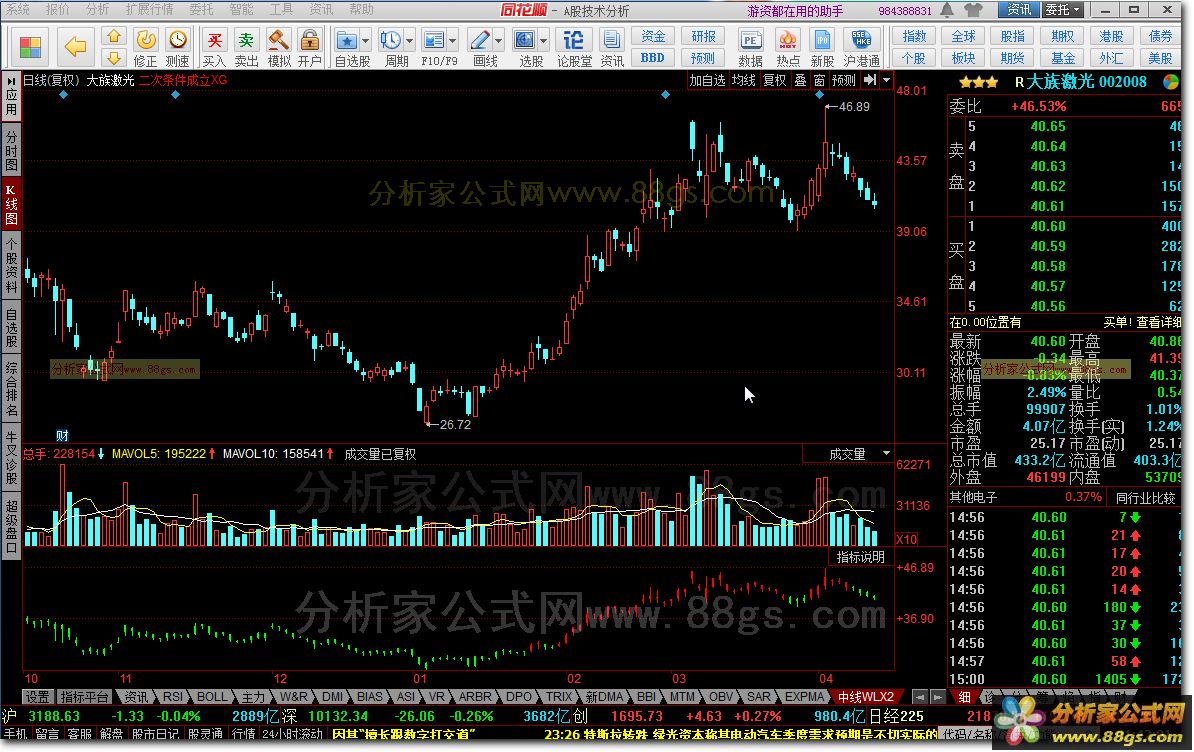Click the 资讯 news document icon
This screenshot has height=752, width=1194.
[611, 47]
